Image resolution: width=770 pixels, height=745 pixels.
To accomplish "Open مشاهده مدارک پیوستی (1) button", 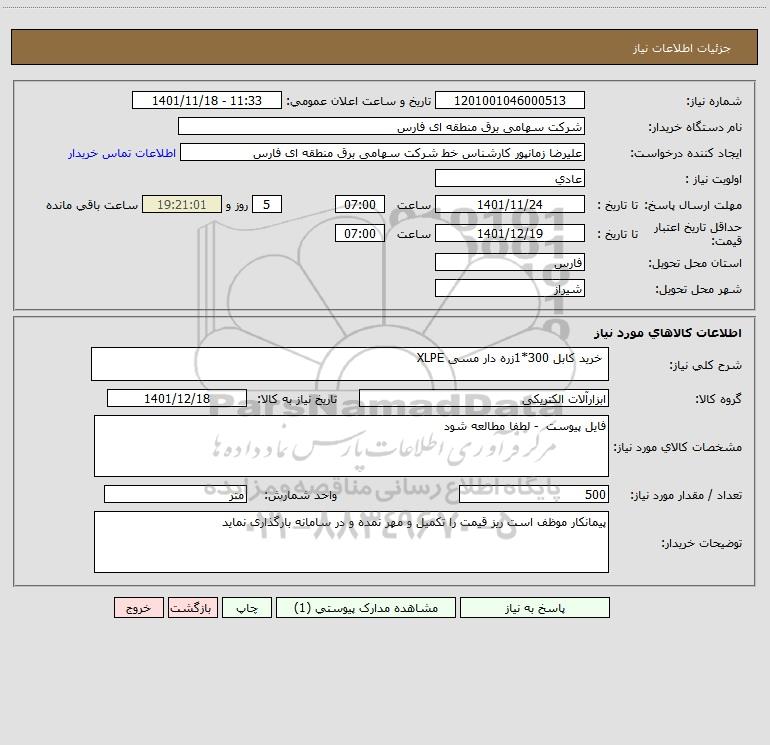I will [366, 607].
